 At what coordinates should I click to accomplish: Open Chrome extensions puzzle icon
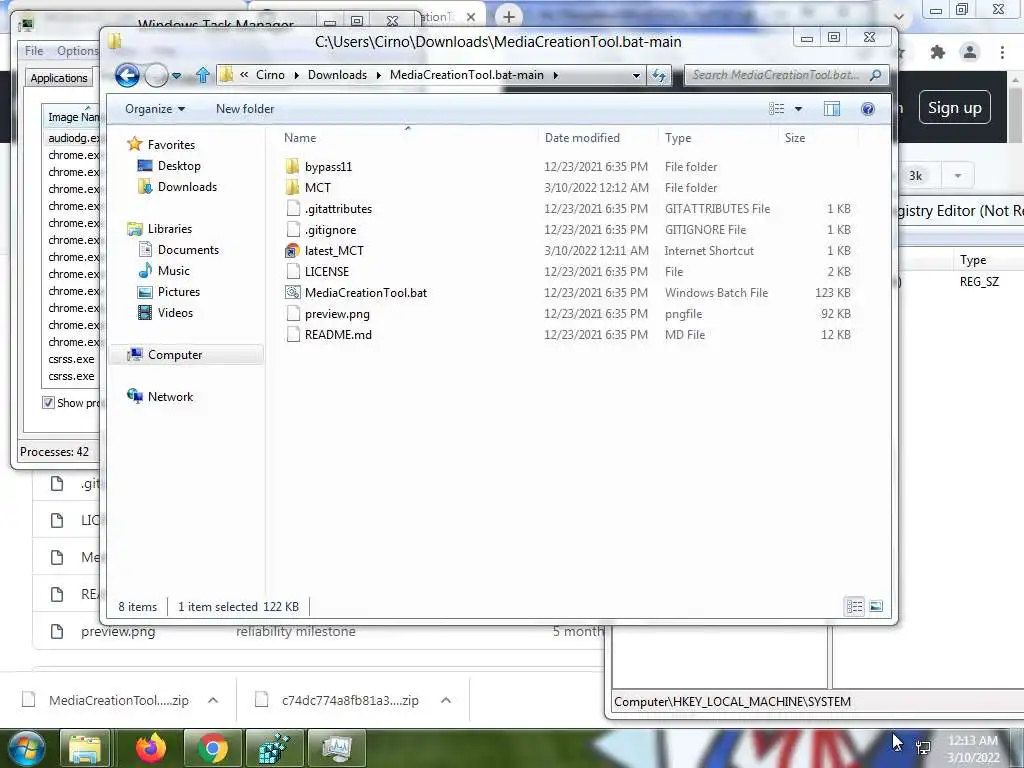938,52
